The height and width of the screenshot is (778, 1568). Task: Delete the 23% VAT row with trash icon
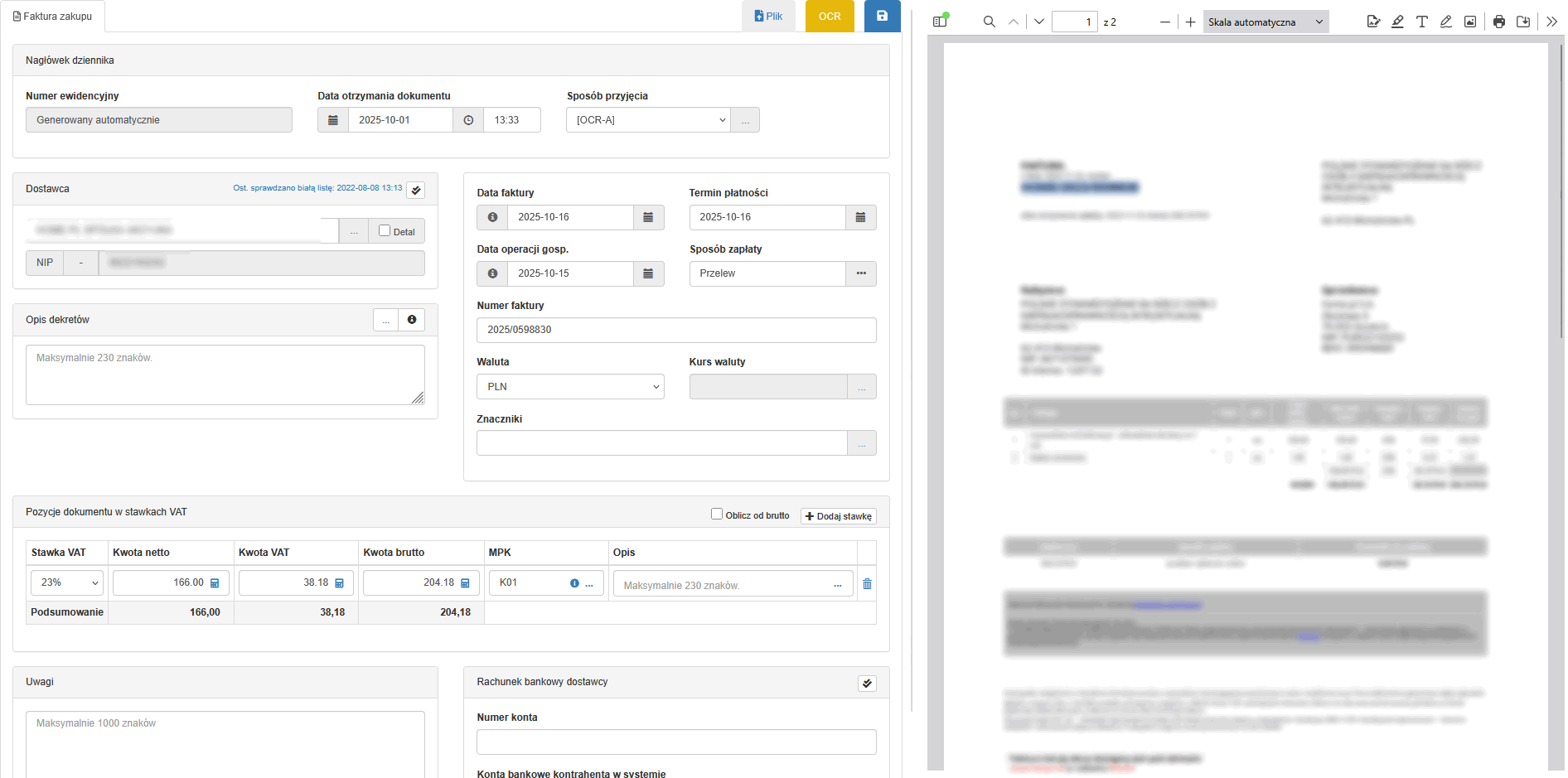867,584
